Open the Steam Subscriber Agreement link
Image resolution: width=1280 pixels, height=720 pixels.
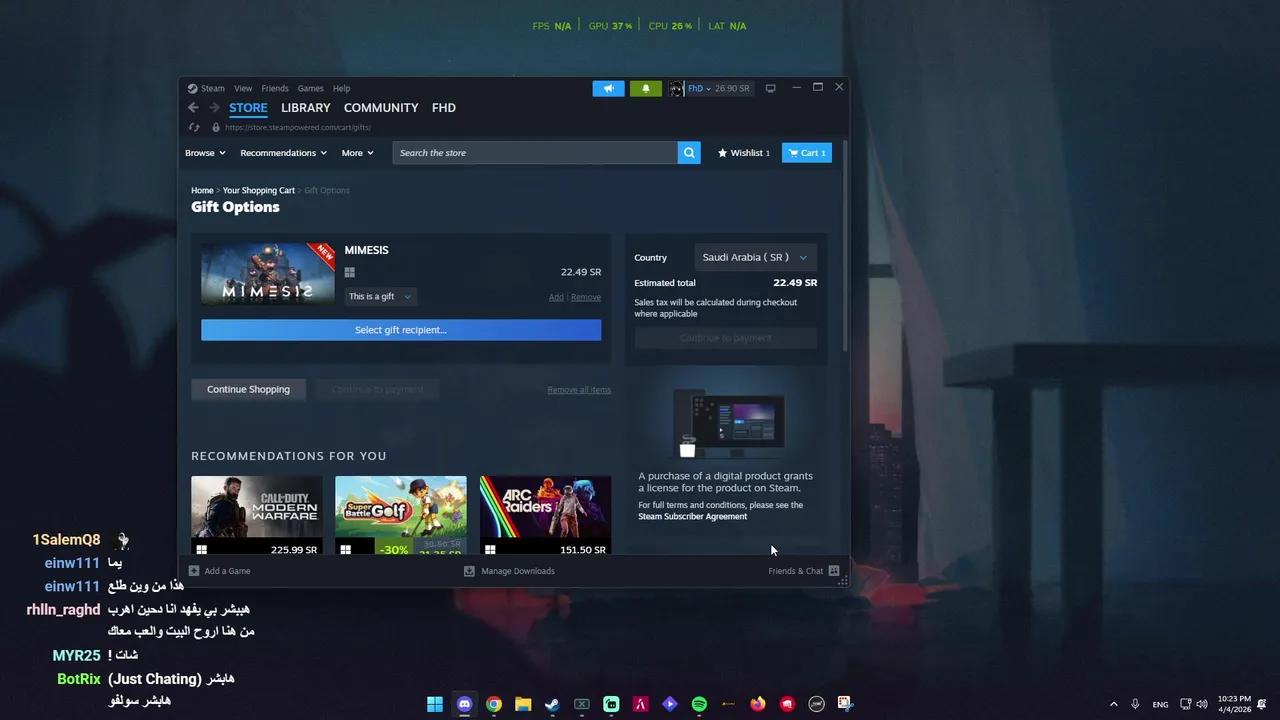point(693,516)
